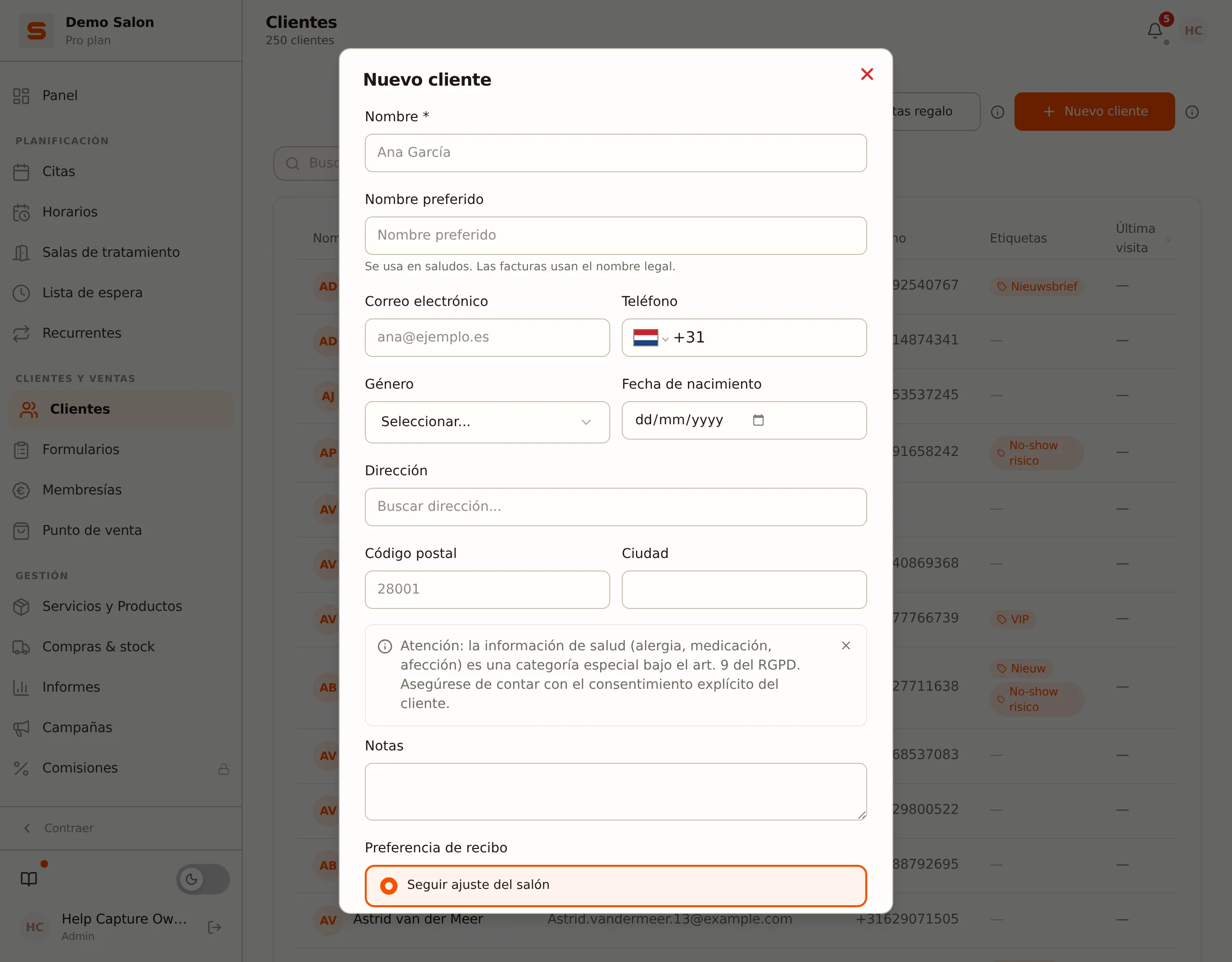Open the date picker calendar icon
Image resolution: width=1232 pixels, height=962 pixels.
tap(758, 420)
